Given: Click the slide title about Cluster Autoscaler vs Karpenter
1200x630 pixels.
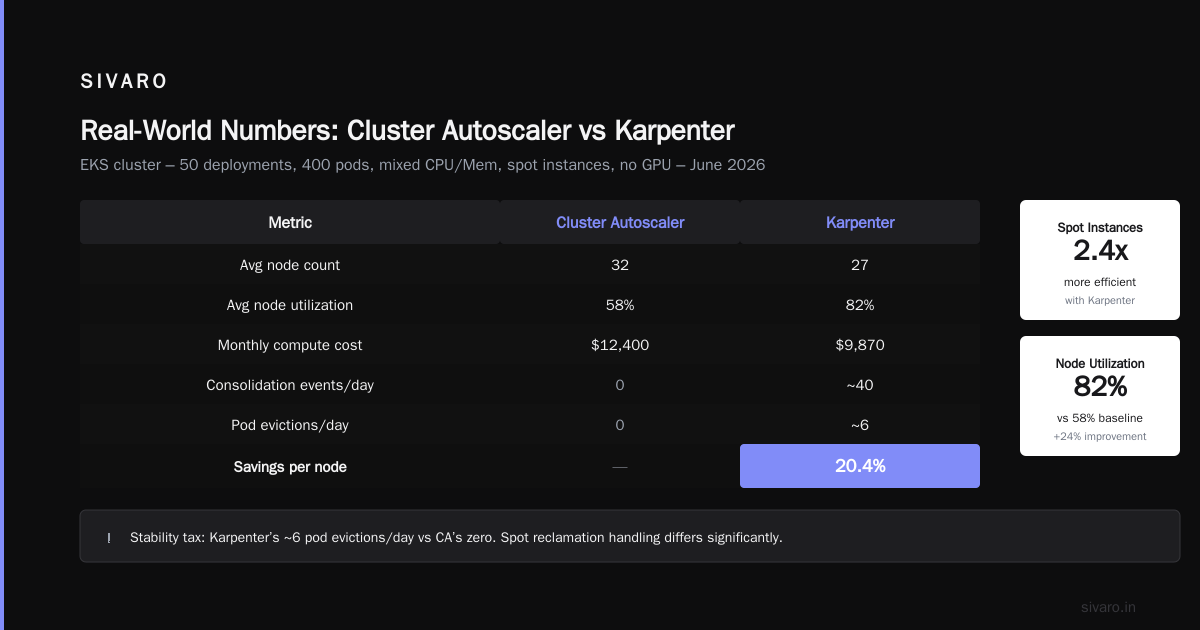Looking at the screenshot, I should click(407, 131).
